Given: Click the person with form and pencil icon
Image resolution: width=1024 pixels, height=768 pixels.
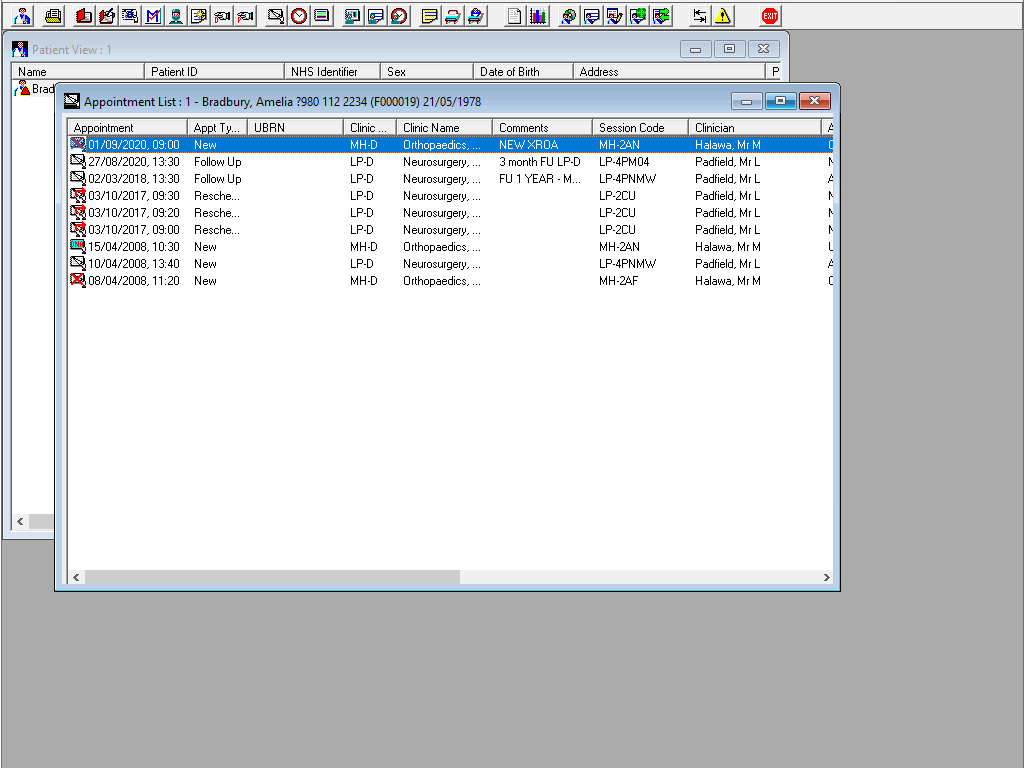Looking at the screenshot, I should 615,16.
